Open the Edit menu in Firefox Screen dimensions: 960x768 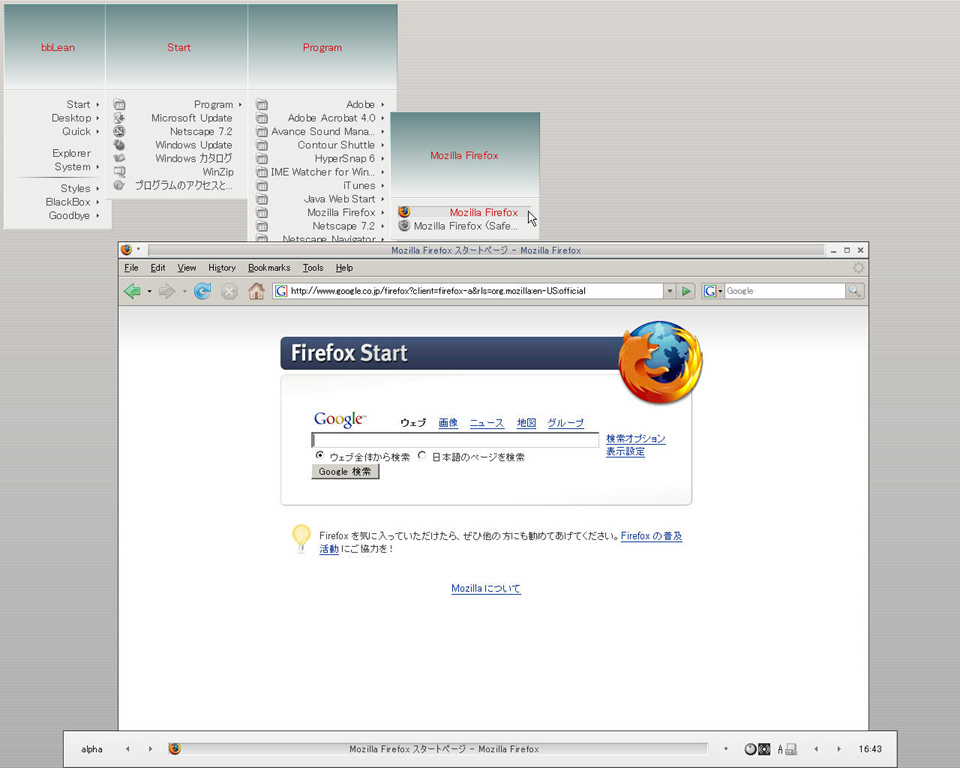point(158,268)
